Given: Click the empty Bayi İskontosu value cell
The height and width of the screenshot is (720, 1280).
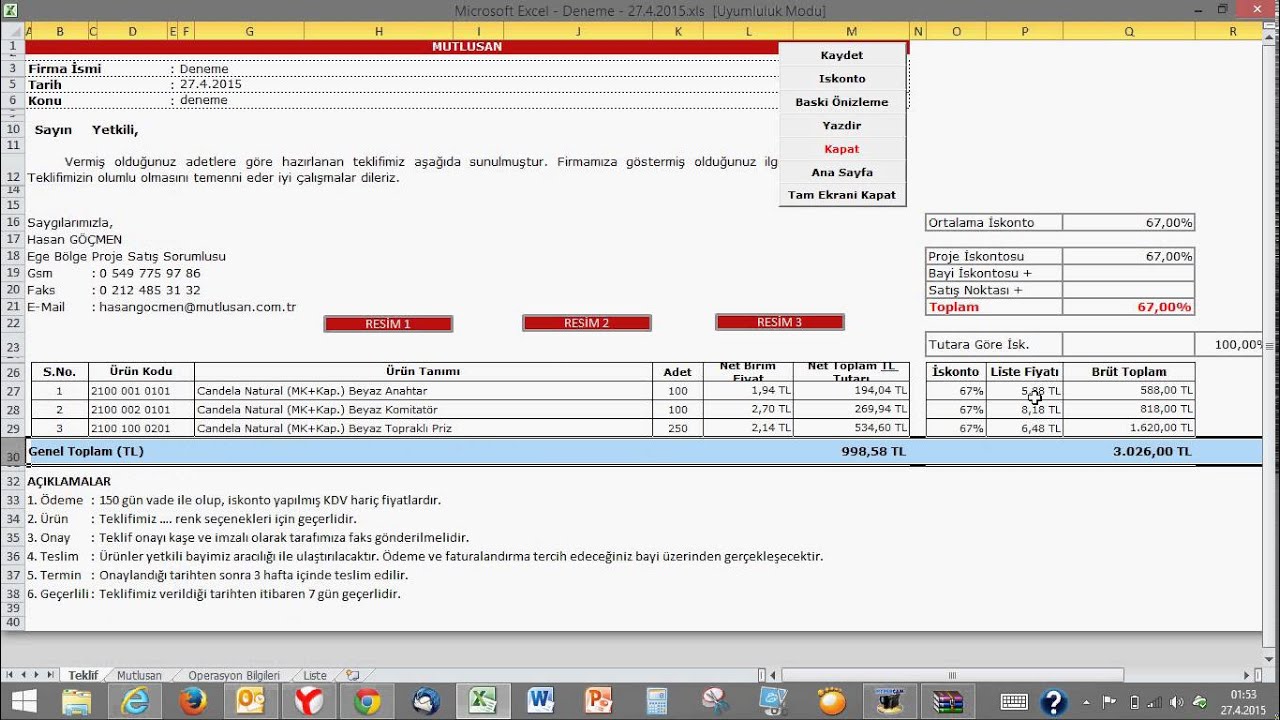Looking at the screenshot, I should [x=1129, y=273].
